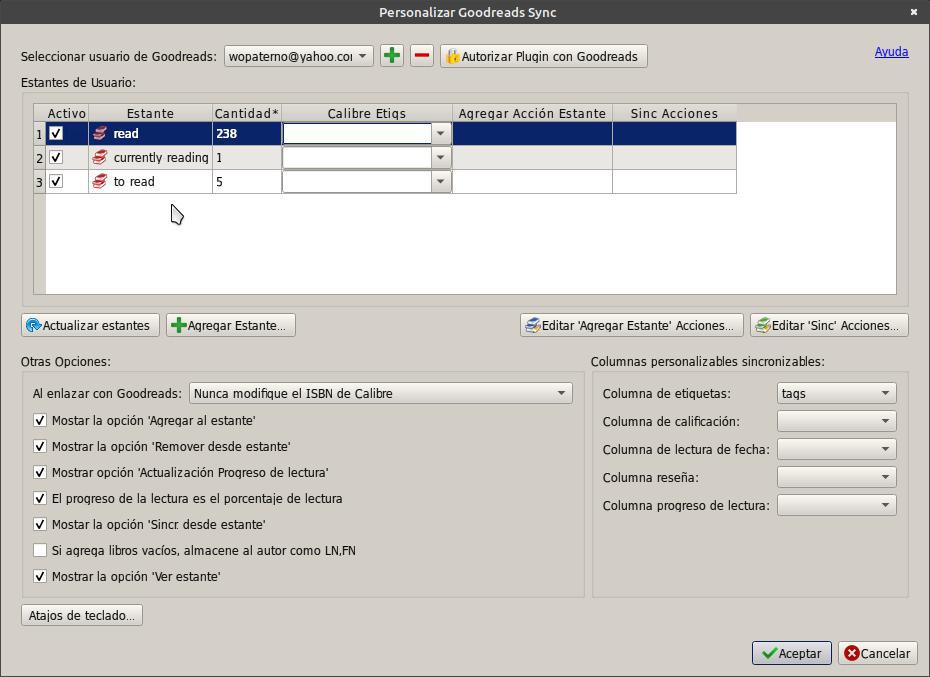Toggle 'Ver estante' option checkbox
This screenshot has height=677, width=930.
(40, 577)
